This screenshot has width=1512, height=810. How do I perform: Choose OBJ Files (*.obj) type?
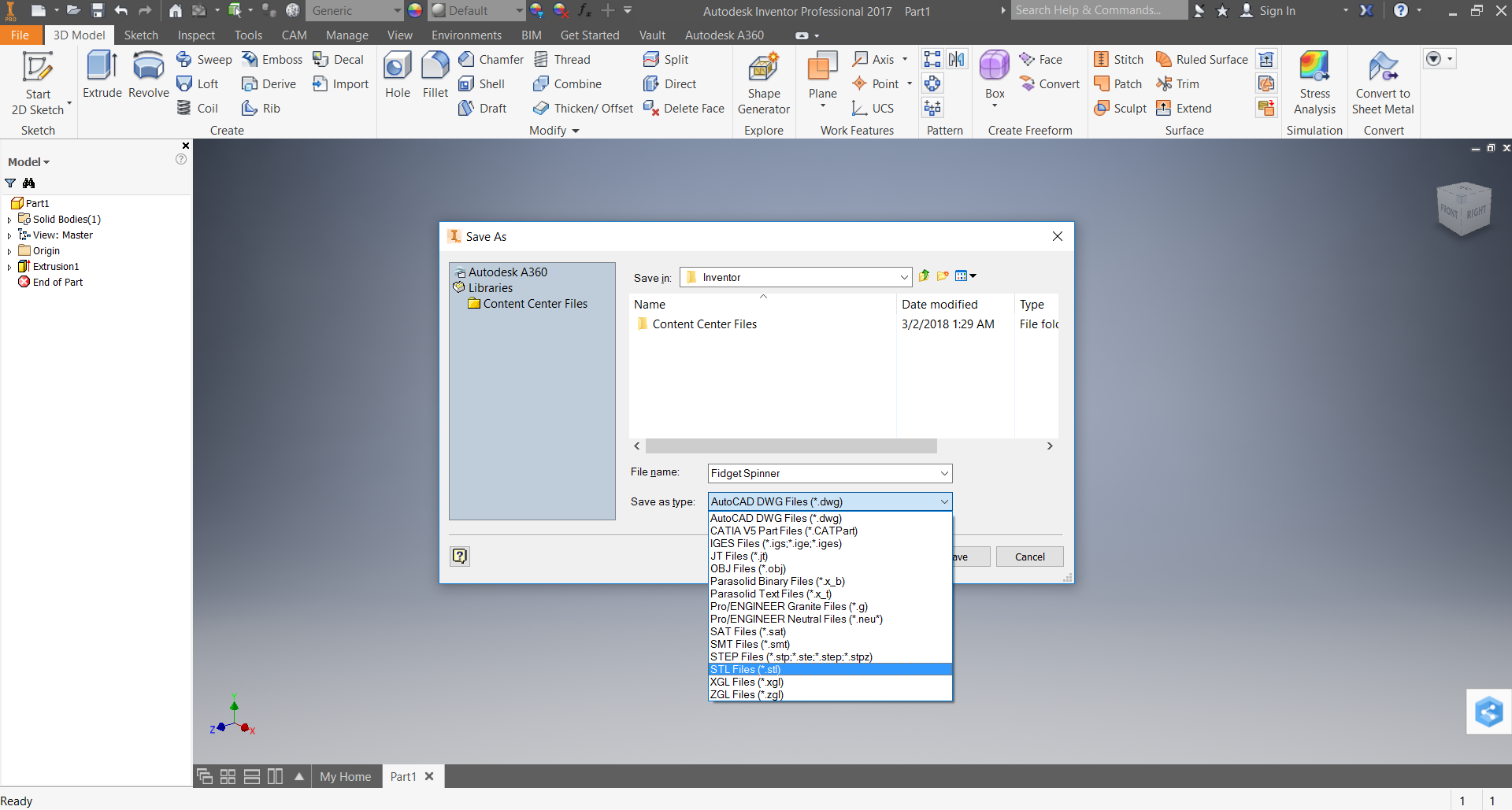(830, 568)
